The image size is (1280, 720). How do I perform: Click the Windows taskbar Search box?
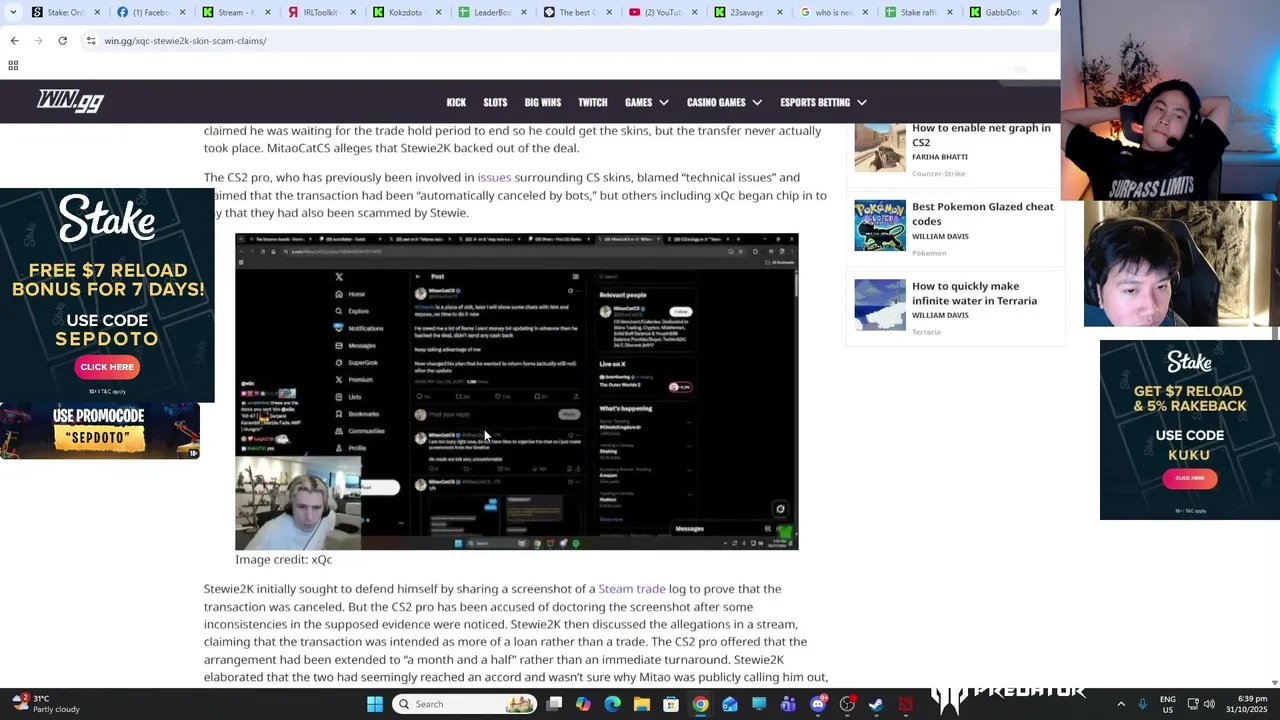[465, 704]
